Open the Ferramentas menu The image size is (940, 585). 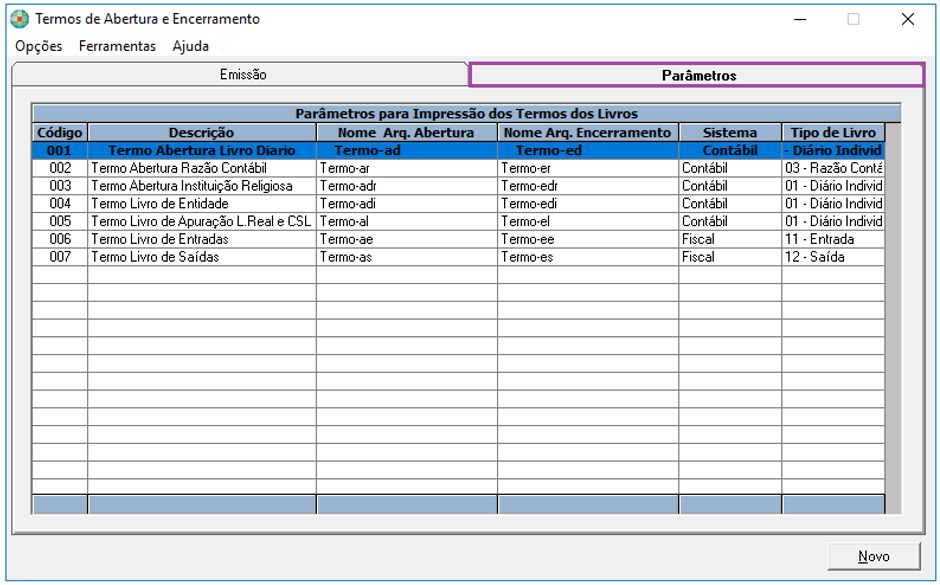coord(117,46)
